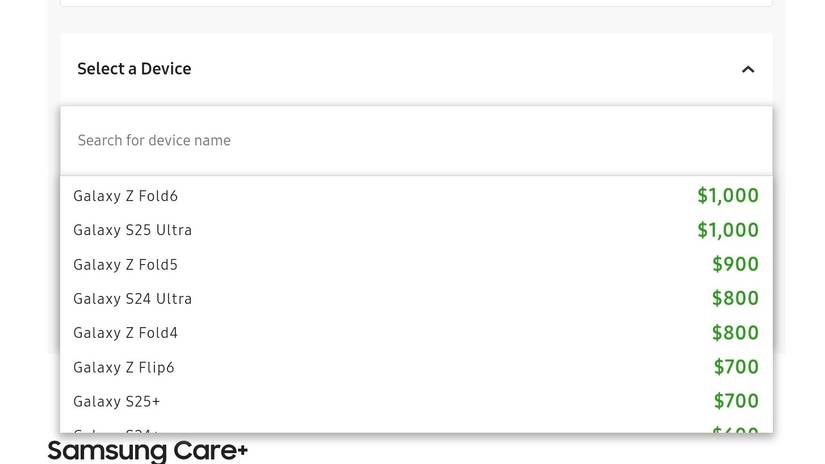Image resolution: width=825 pixels, height=464 pixels.
Task: Click the $1,000 value beside Galaxy Z Fold6
Action: [728, 196]
